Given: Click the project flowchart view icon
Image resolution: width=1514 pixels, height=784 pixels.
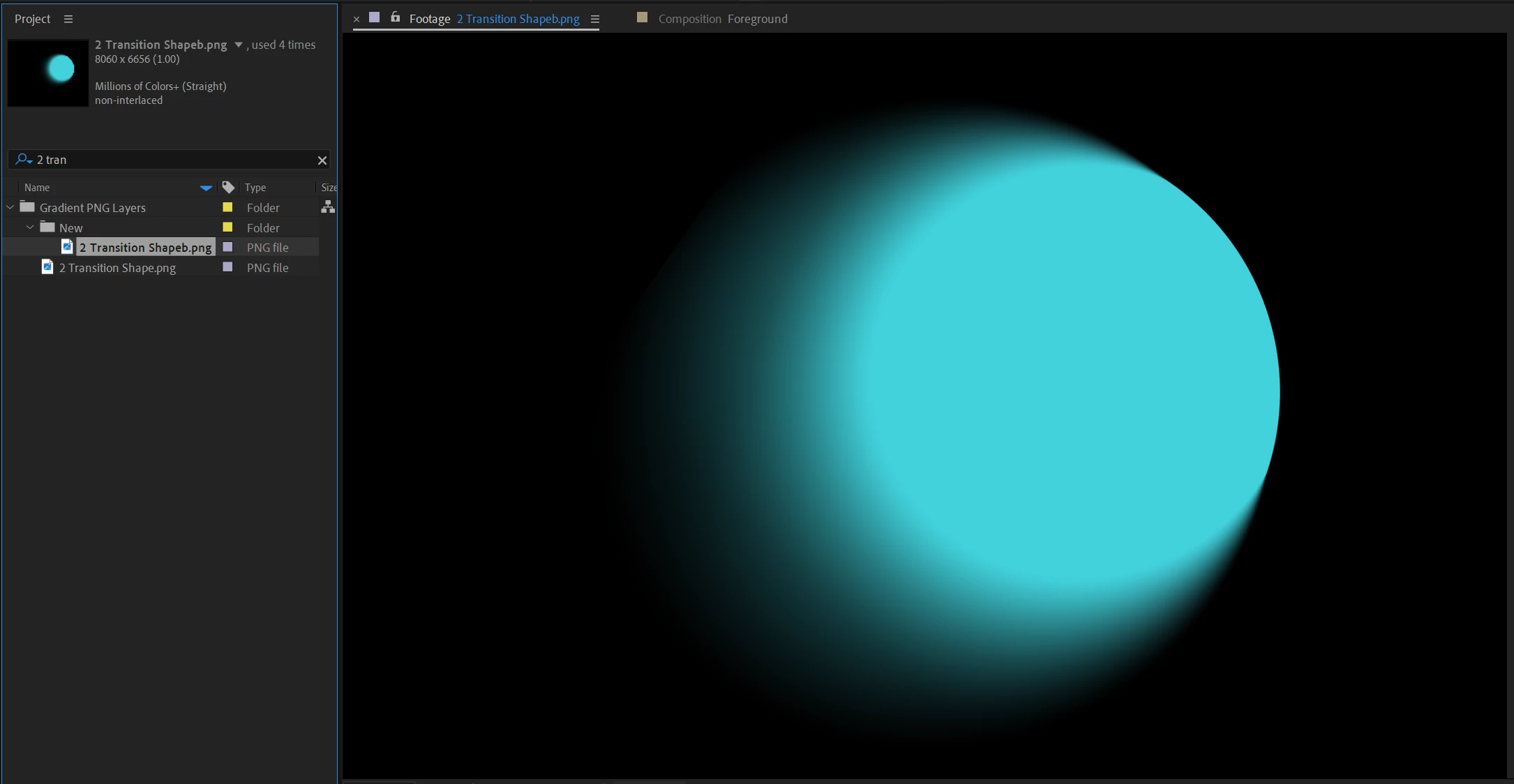Looking at the screenshot, I should [328, 206].
